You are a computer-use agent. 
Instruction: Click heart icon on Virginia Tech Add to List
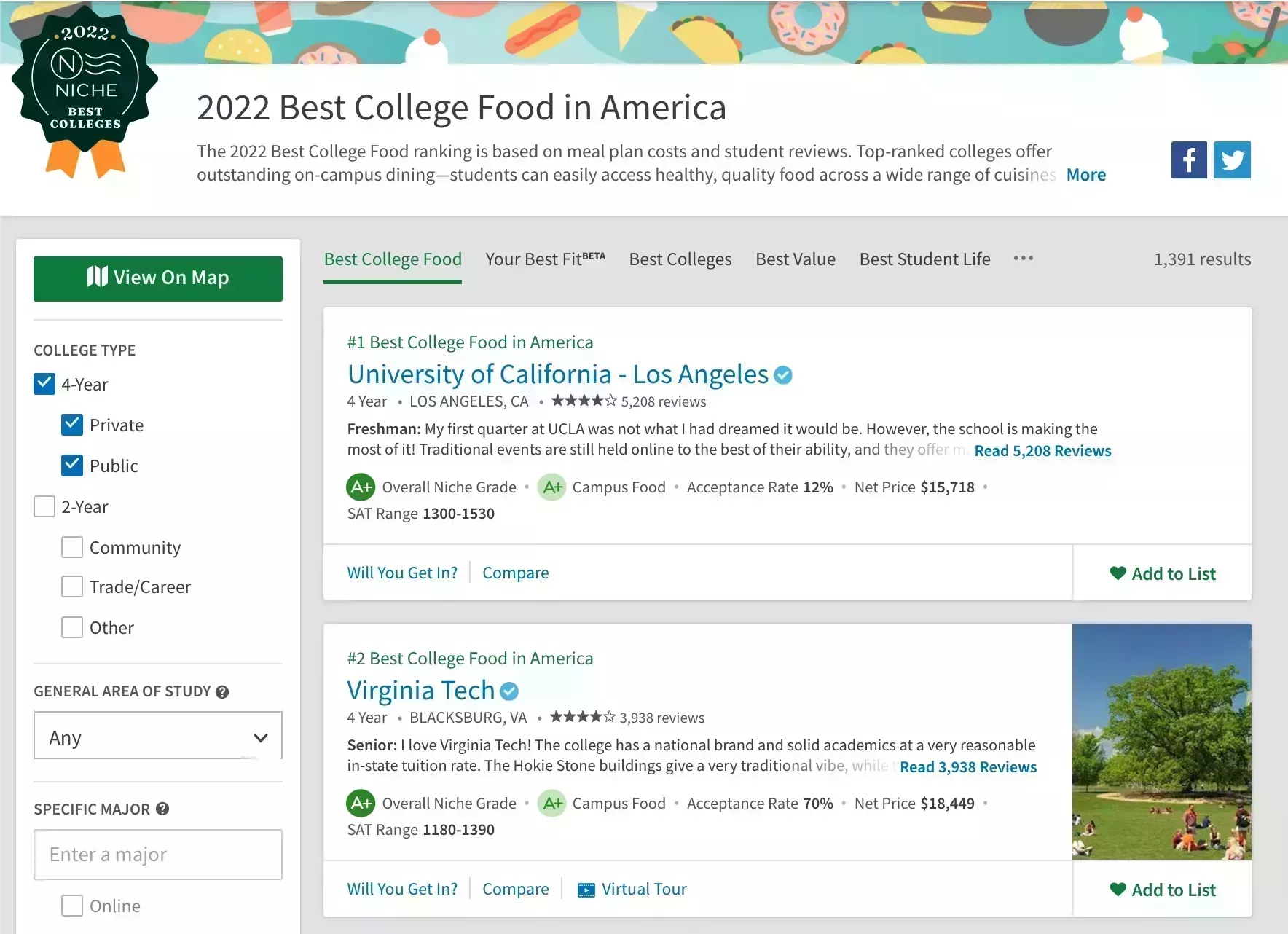click(x=1118, y=890)
